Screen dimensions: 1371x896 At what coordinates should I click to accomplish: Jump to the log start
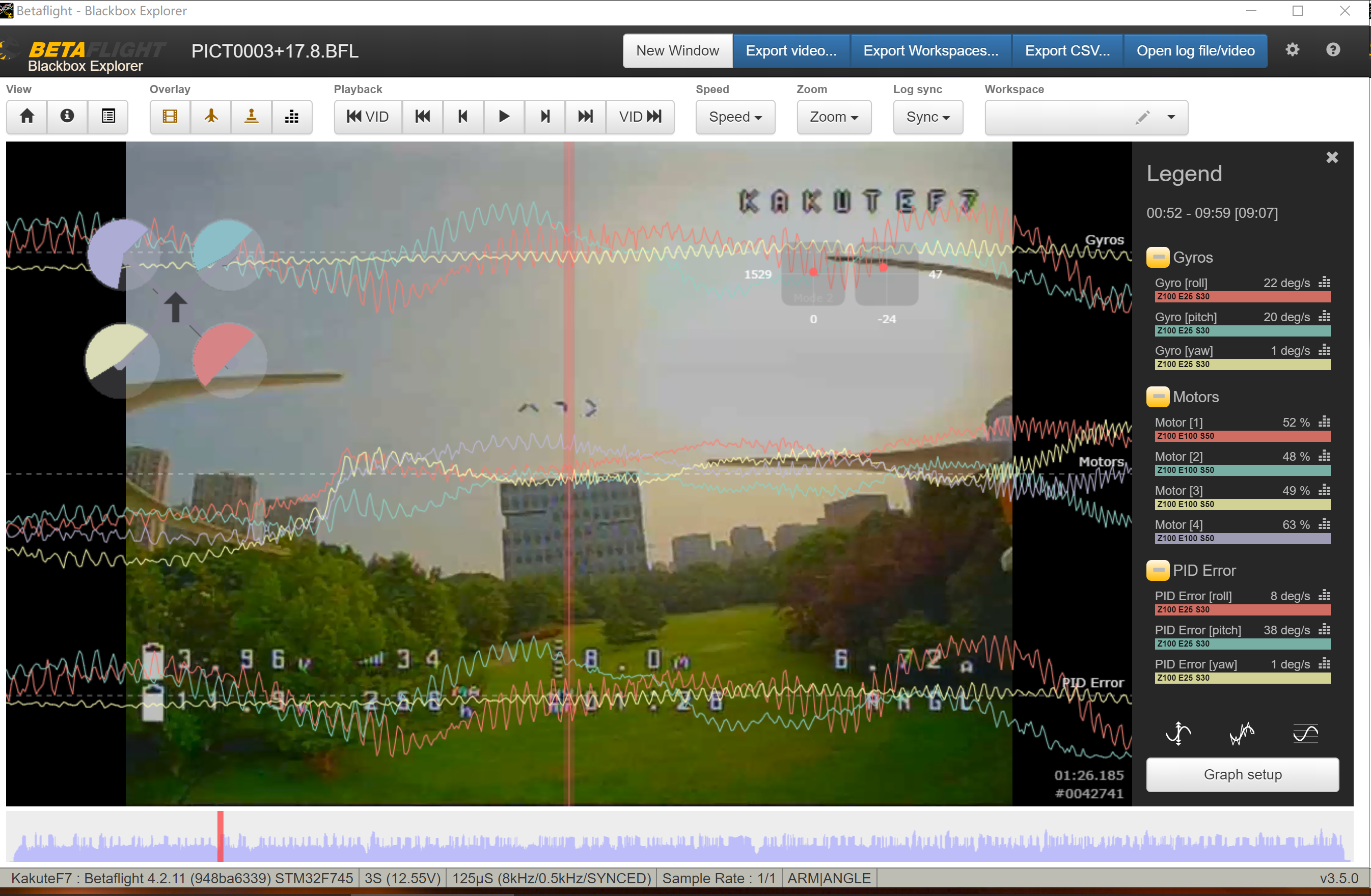tap(423, 117)
